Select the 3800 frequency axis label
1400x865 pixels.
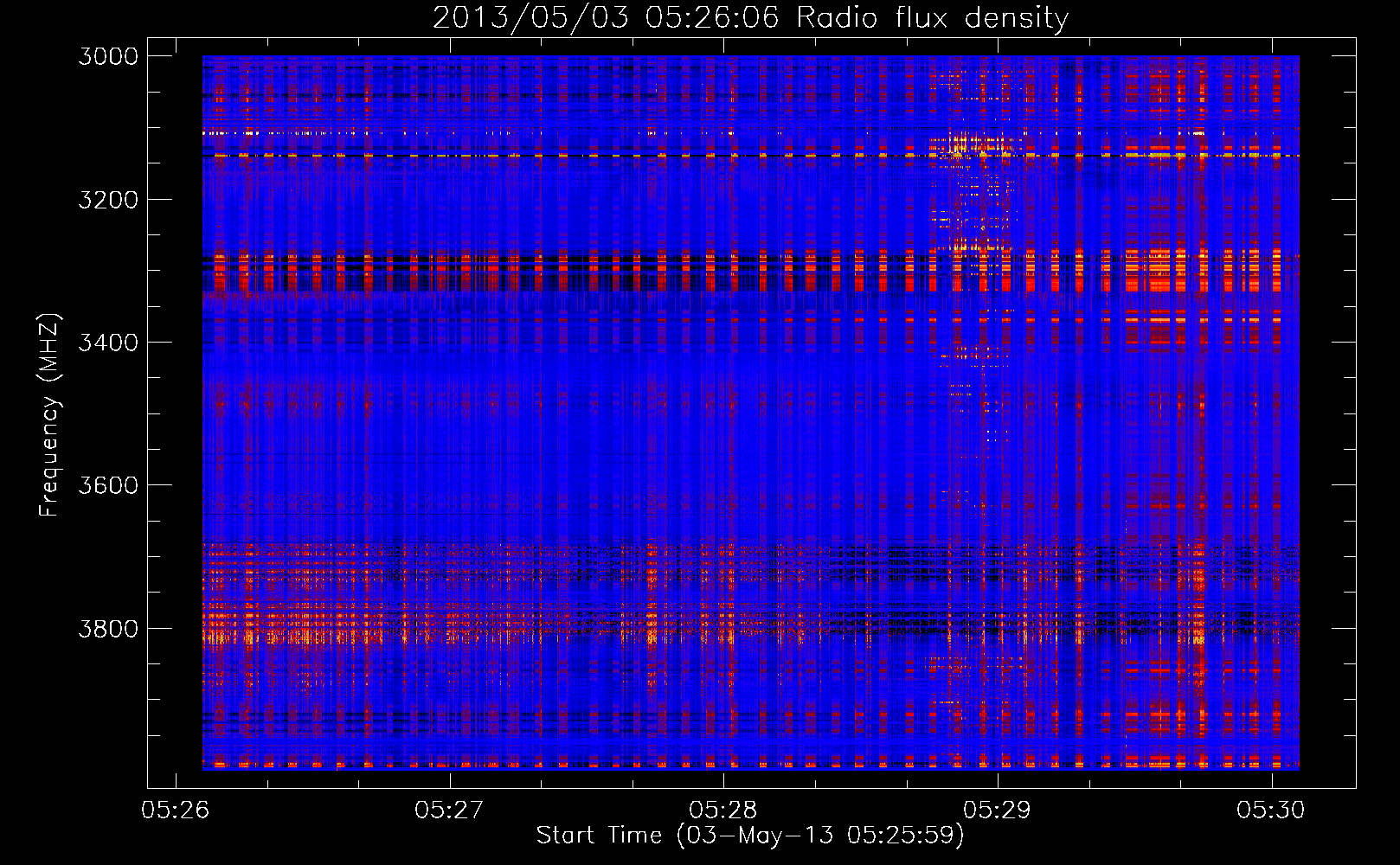(108, 628)
